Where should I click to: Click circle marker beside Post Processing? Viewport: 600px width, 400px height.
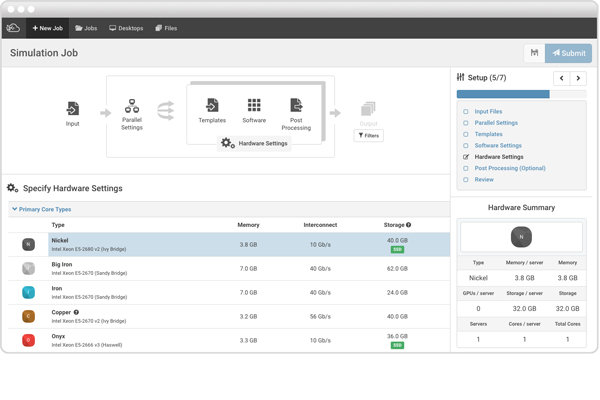coord(466,168)
